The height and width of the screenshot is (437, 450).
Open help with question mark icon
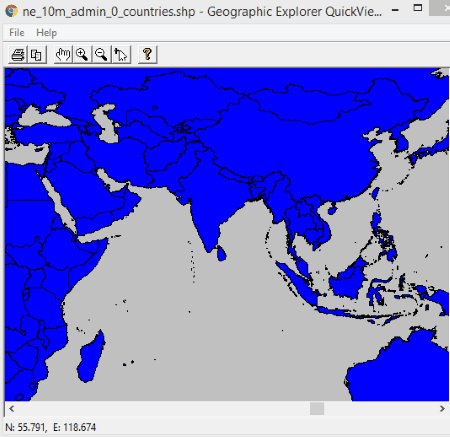[x=147, y=54]
